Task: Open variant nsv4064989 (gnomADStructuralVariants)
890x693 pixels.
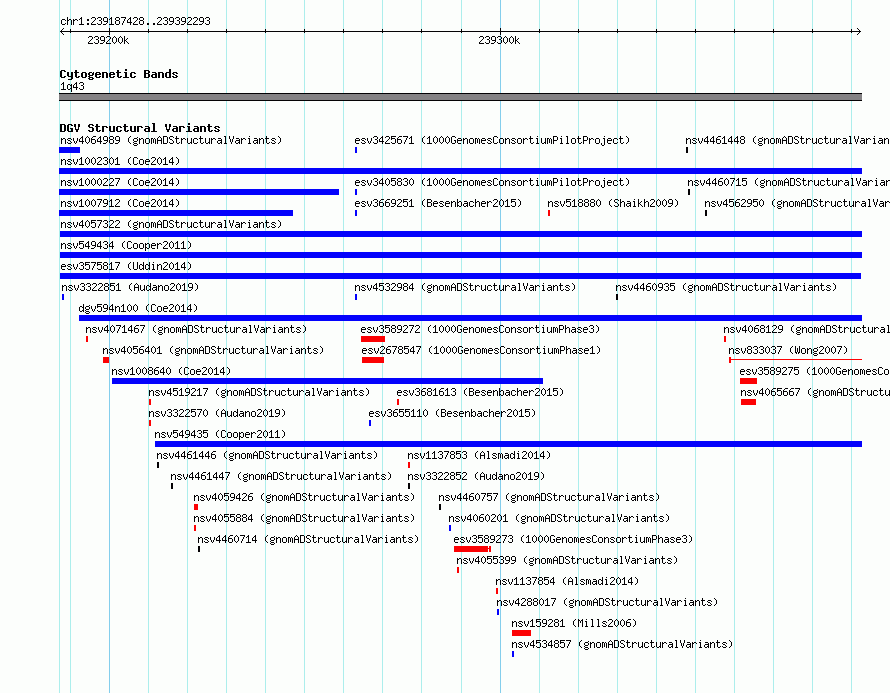Action: point(171,140)
